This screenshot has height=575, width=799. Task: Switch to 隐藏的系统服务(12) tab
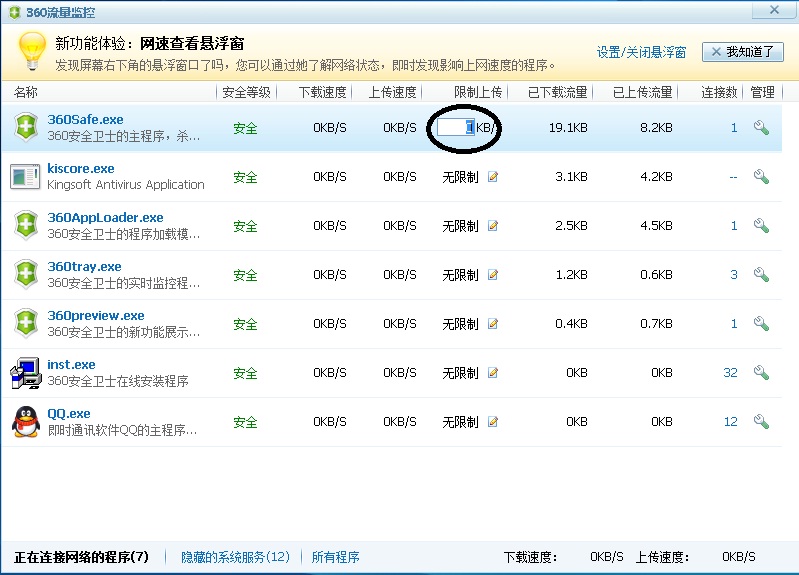point(235,557)
